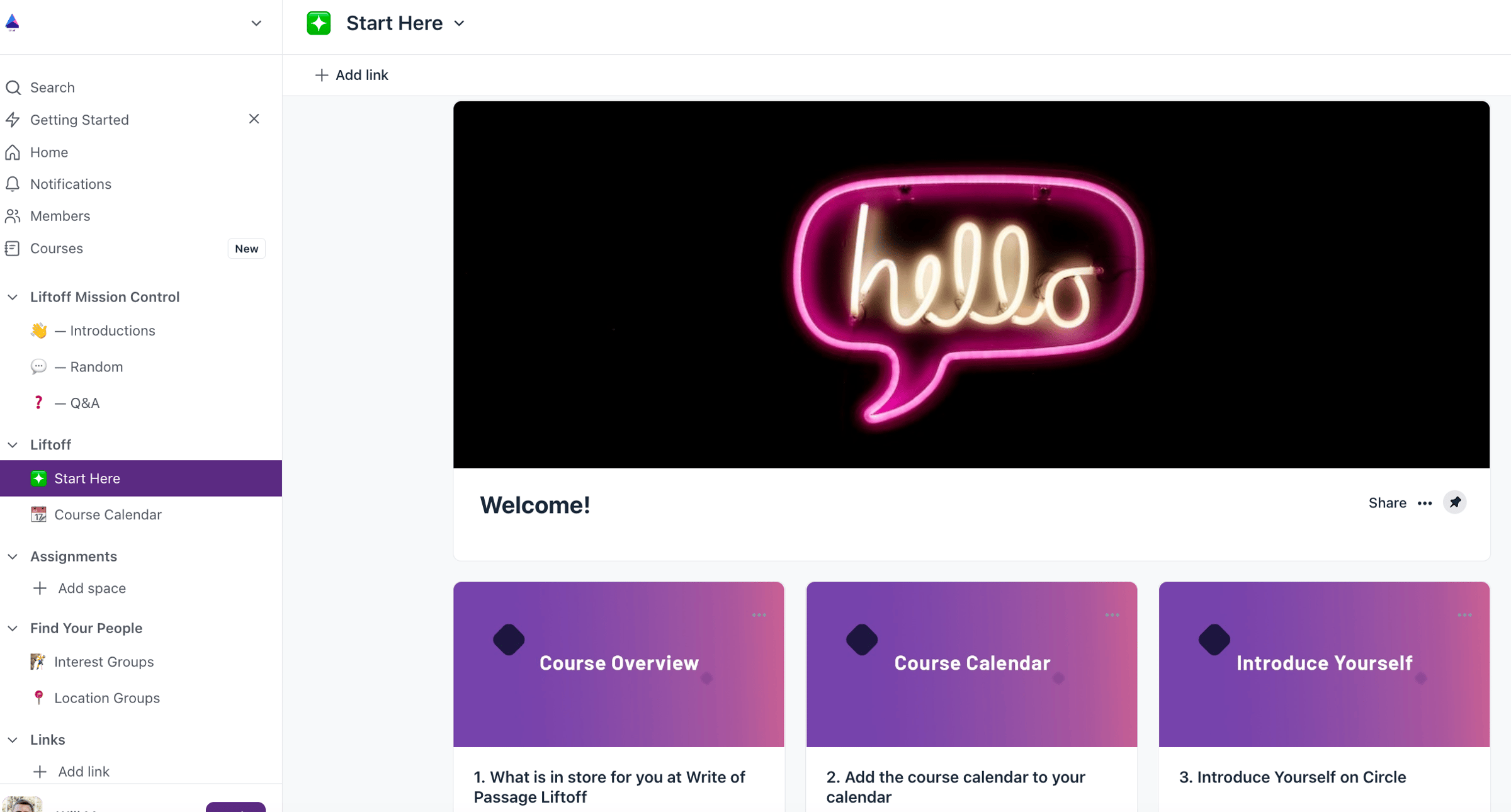Collapse Liftoff Mission Control section
This screenshot has height=812, width=1511.
tap(13, 297)
